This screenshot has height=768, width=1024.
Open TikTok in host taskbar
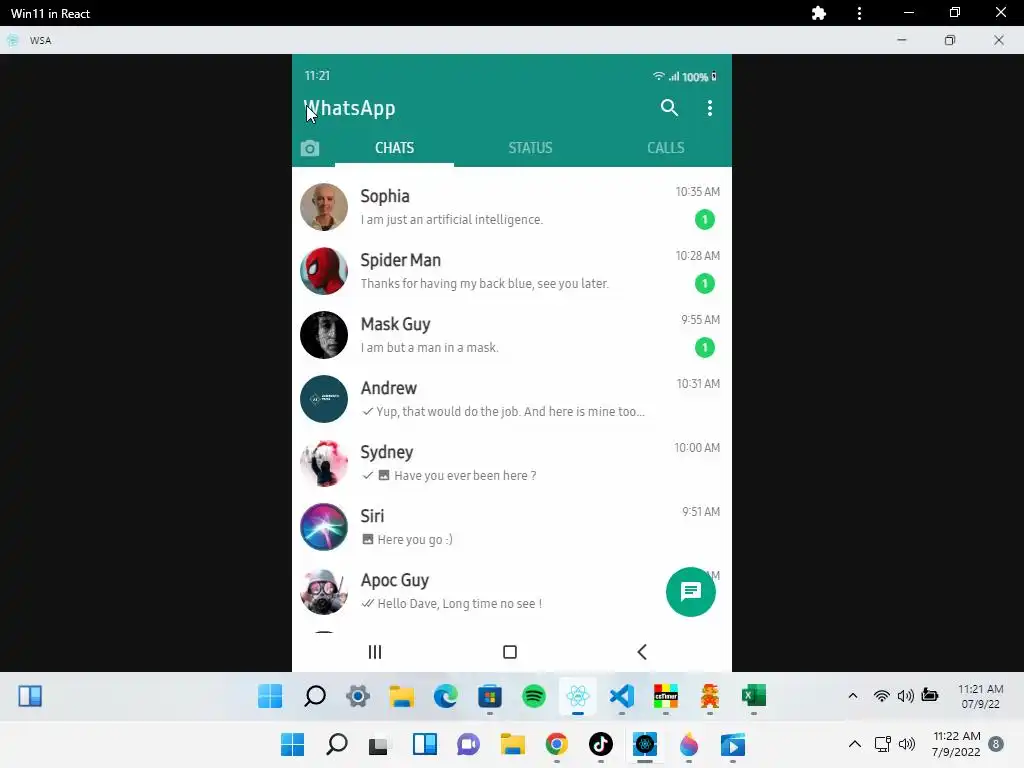[601, 744]
